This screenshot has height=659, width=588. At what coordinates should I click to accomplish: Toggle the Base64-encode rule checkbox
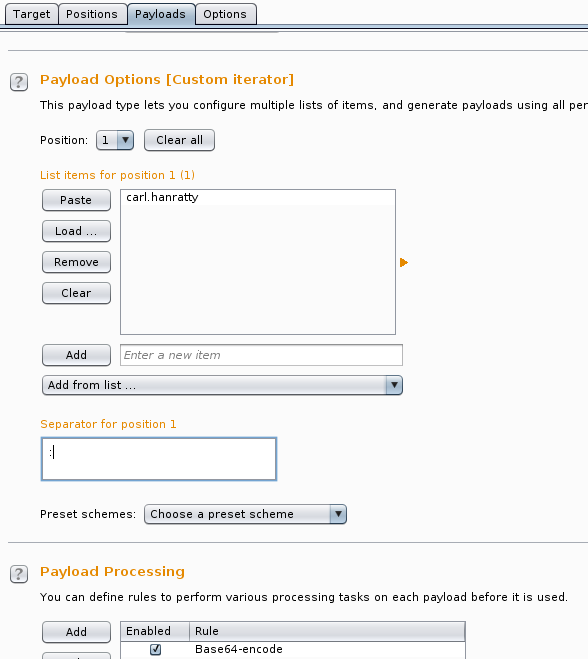[x=155, y=649]
